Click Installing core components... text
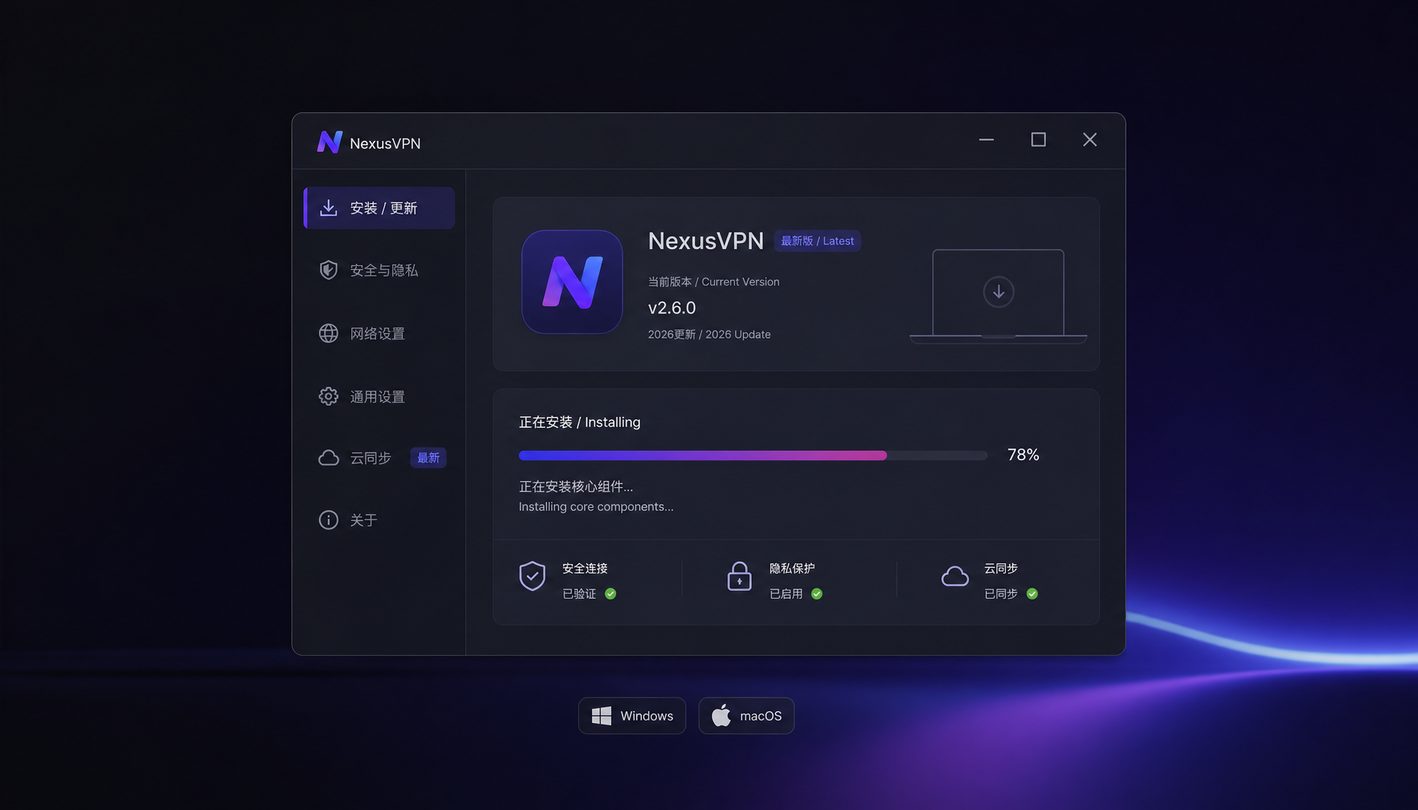This screenshot has width=1418, height=810. (596, 507)
